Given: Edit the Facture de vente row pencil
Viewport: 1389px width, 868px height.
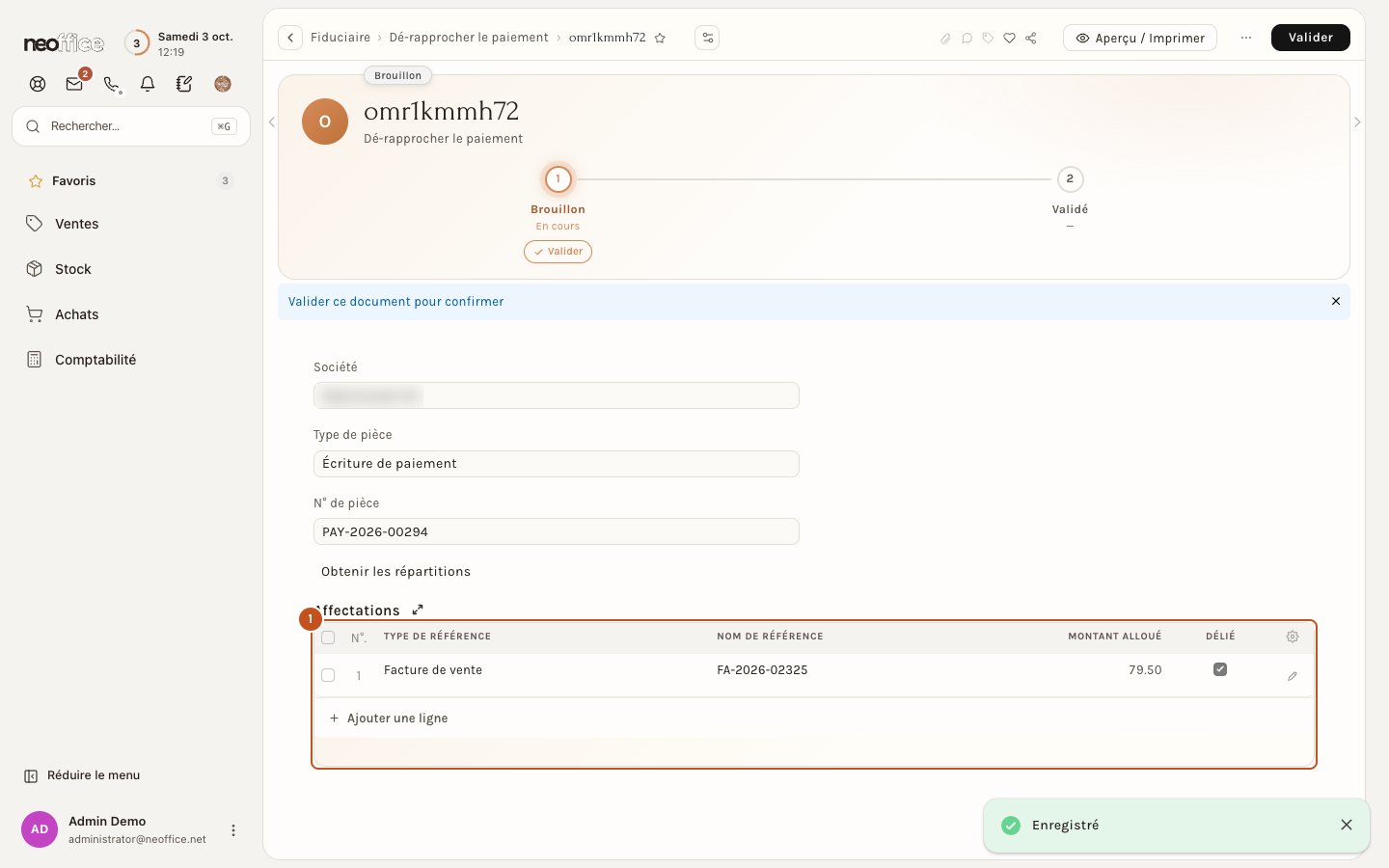Looking at the screenshot, I should [1293, 676].
